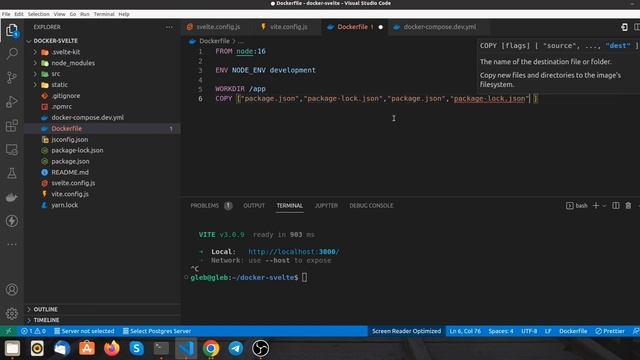Screen dimensions: 640x360
Task: Open the terminal launch profile dropdown arrow
Action: point(604,206)
